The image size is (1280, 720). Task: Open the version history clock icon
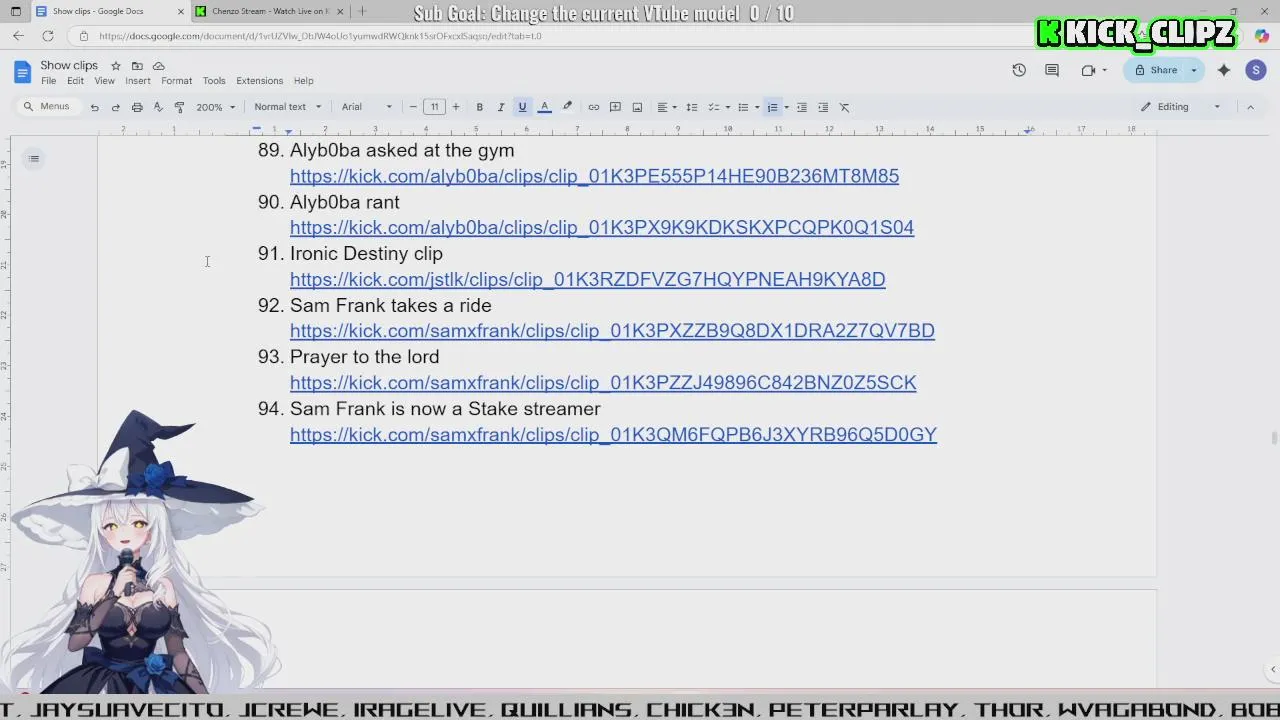click(x=1019, y=70)
